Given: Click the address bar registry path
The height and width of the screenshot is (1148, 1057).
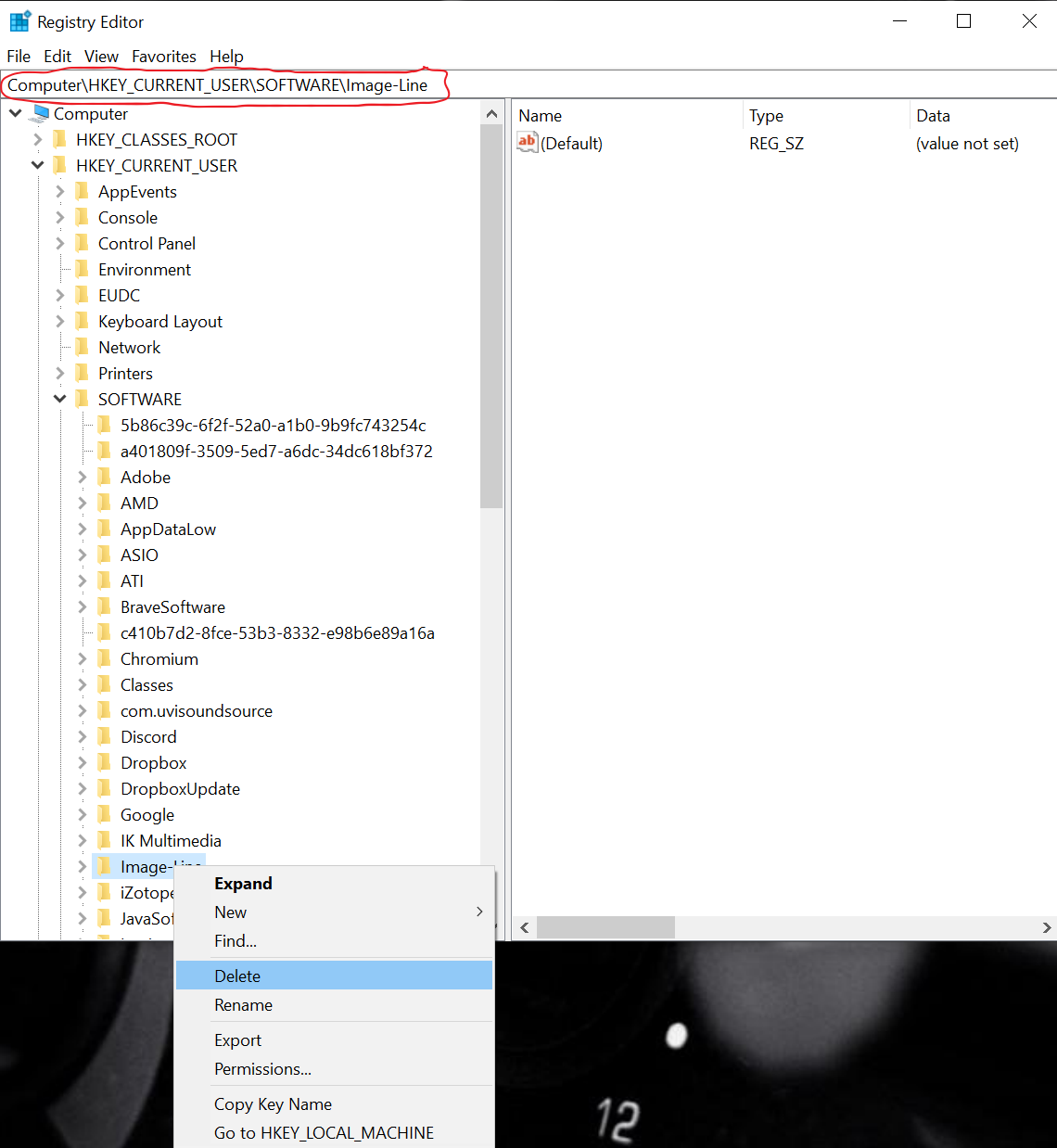Looking at the screenshot, I should pyautogui.click(x=218, y=85).
